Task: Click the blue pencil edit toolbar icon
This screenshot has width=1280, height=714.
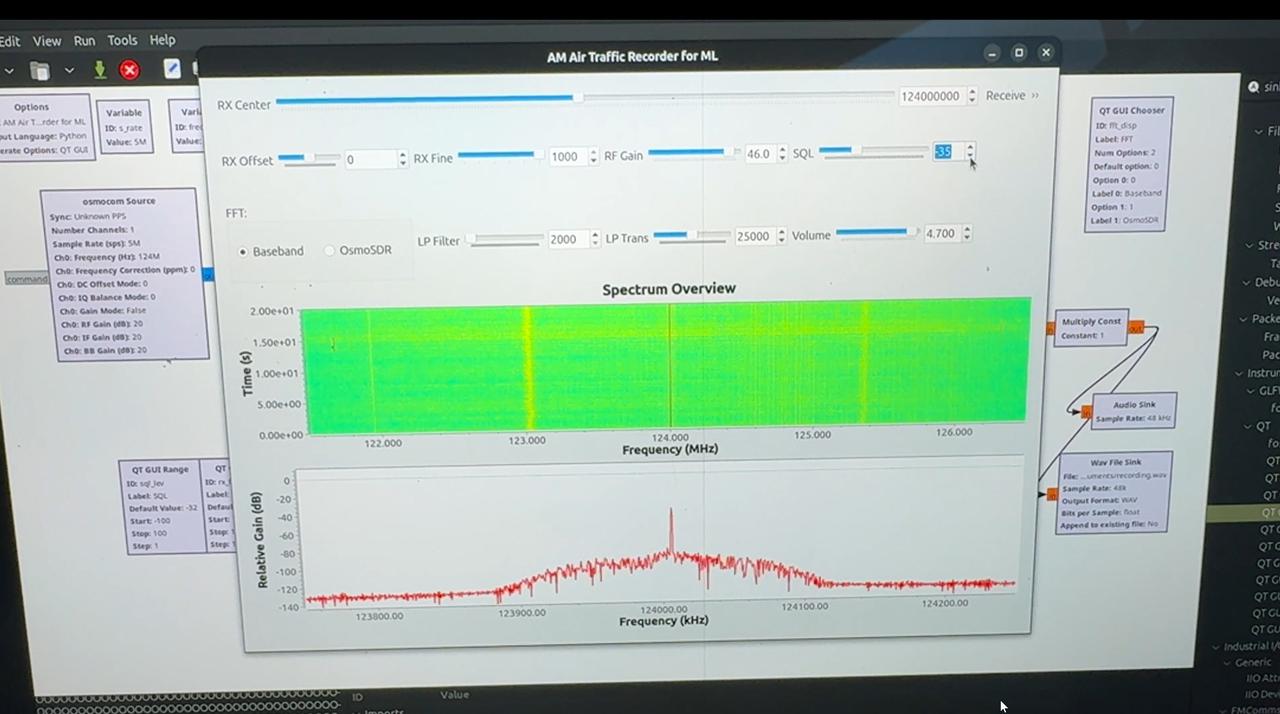Action: click(x=172, y=68)
